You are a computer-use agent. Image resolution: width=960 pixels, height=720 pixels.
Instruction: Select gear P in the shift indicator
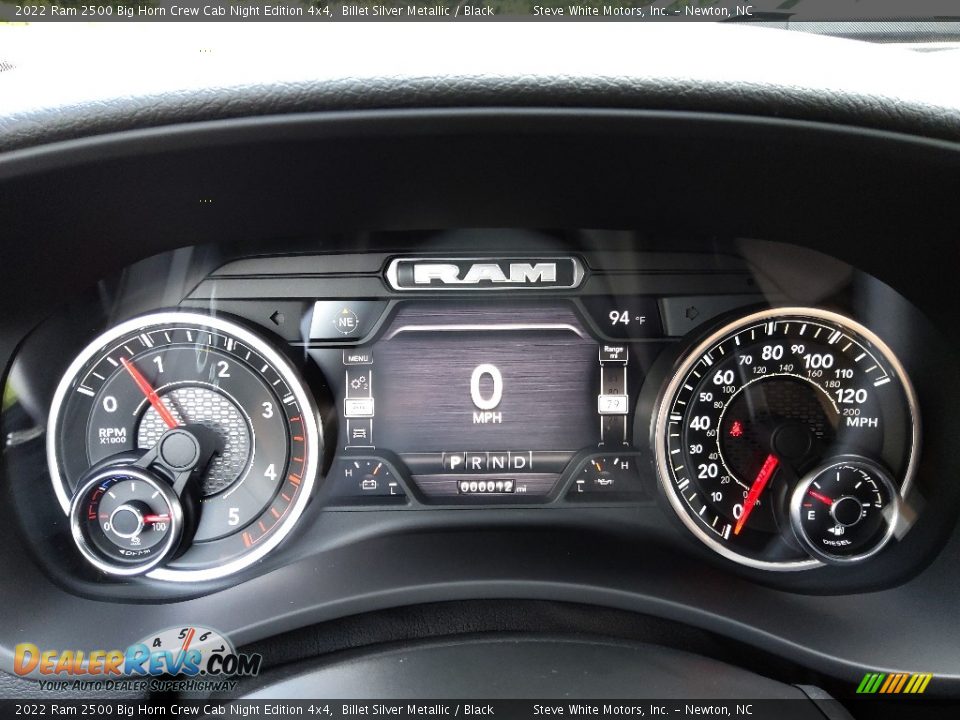tap(455, 462)
